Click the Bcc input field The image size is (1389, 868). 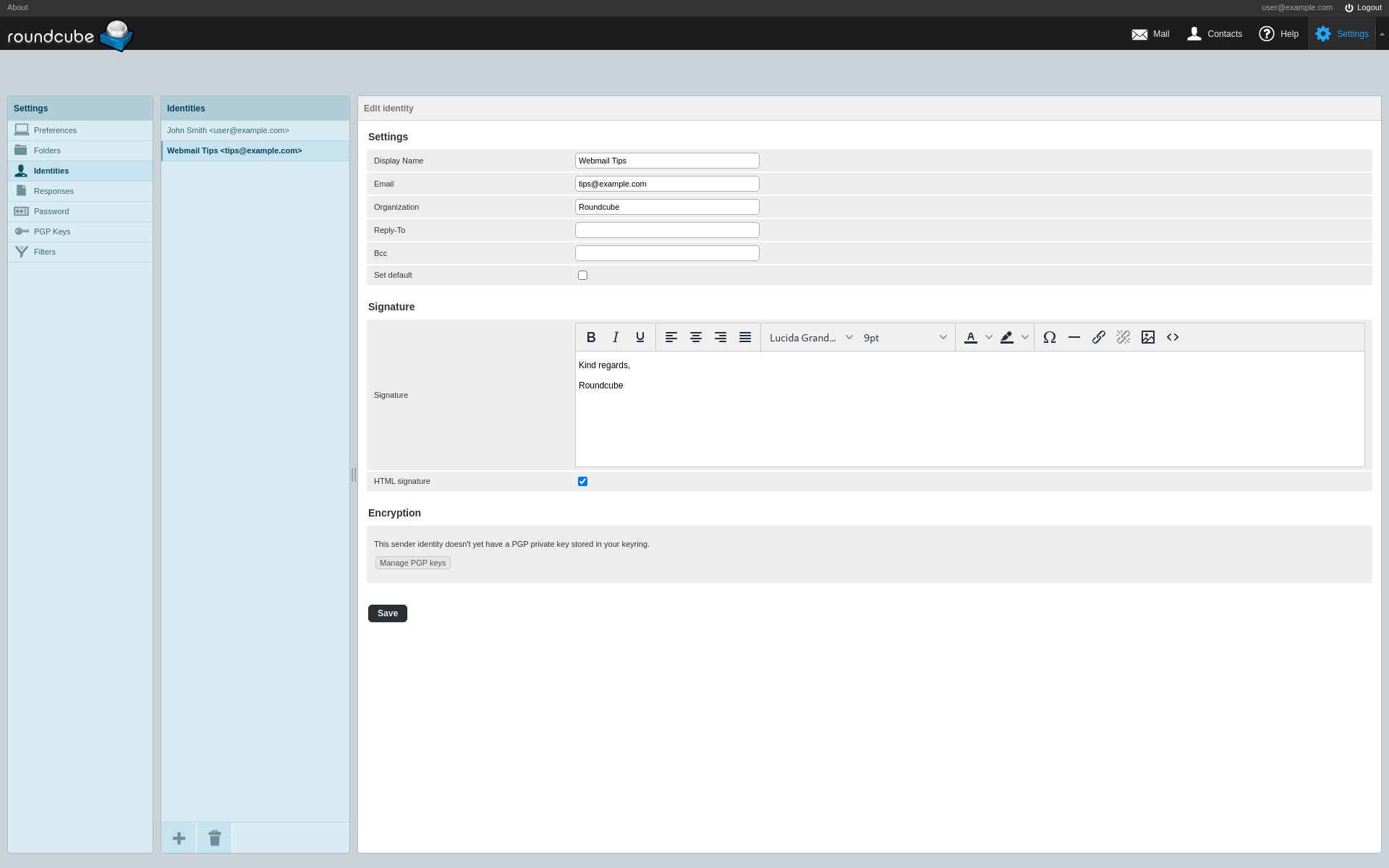click(667, 253)
